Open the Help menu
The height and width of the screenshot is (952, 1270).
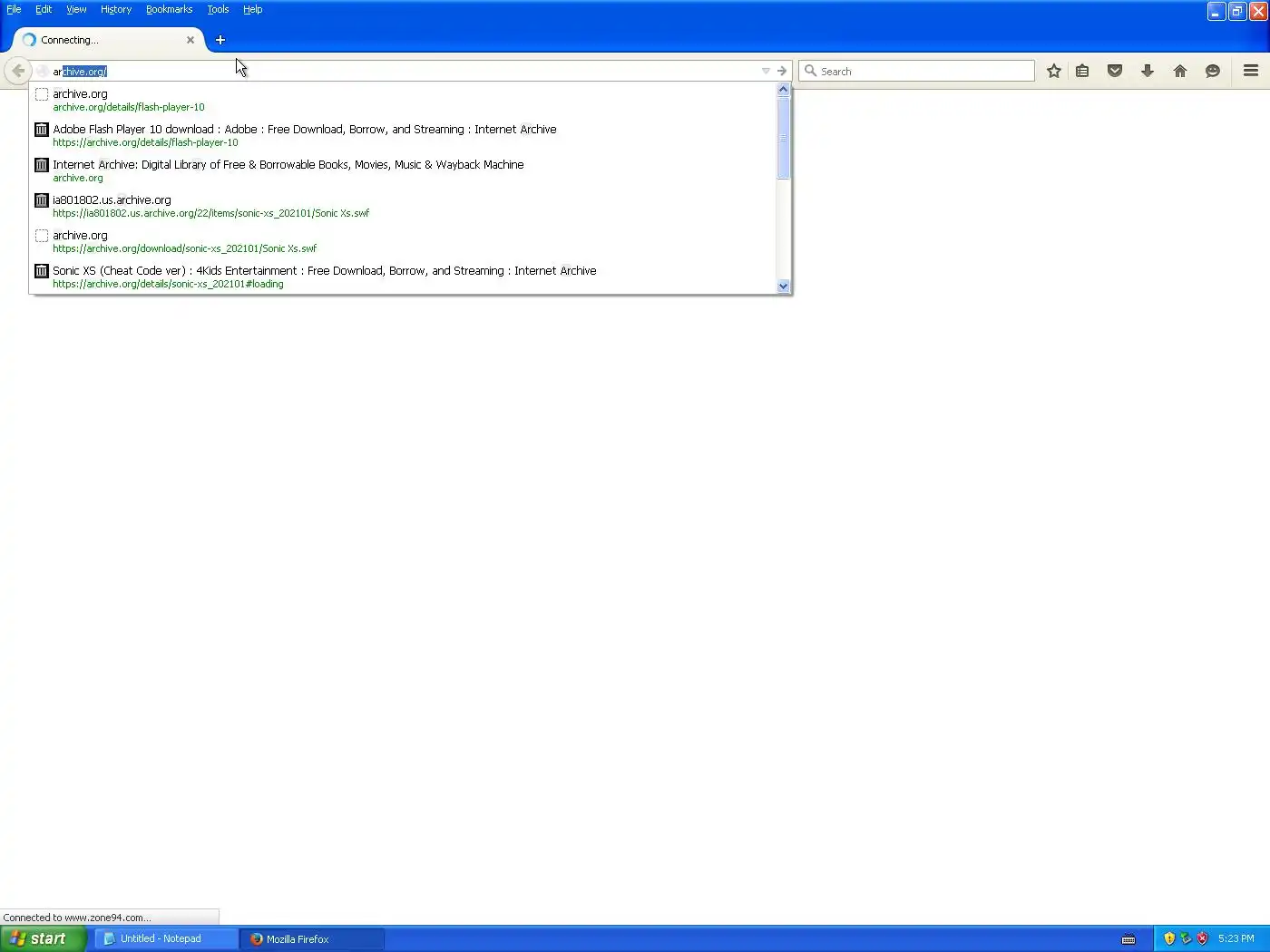(252, 9)
